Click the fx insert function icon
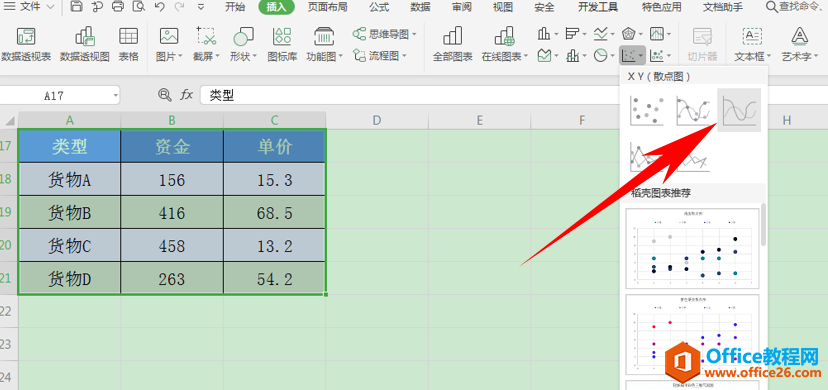Image resolution: width=828 pixels, height=390 pixels. (186, 95)
